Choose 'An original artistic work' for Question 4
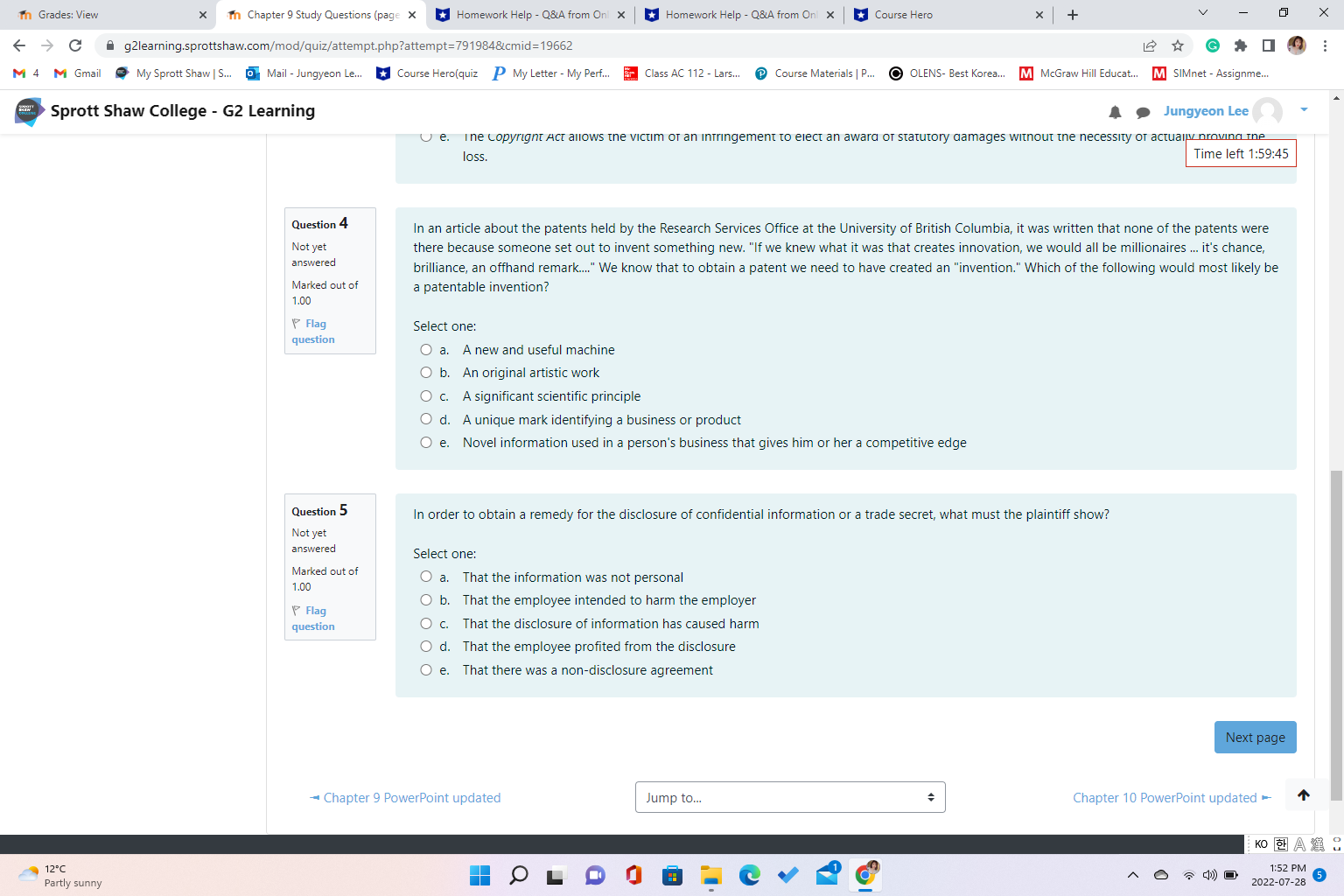1344x896 pixels. point(426,372)
